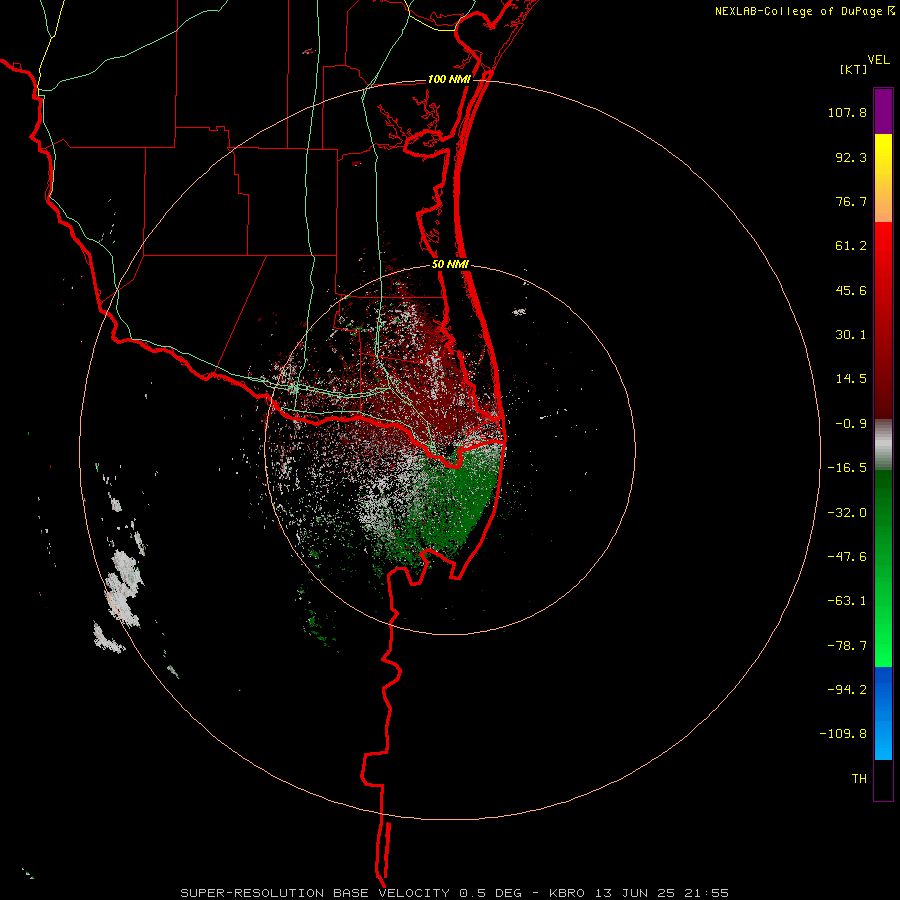Select the -32.0 velocity scale value
This screenshot has height=900, width=900.
pyautogui.click(x=847, y=513)
